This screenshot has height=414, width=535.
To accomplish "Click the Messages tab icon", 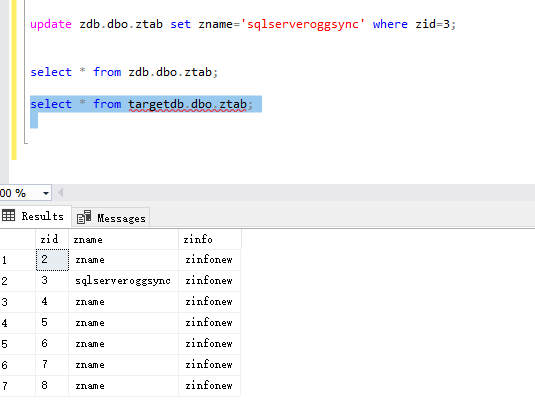I will click(x=84, y=217).
